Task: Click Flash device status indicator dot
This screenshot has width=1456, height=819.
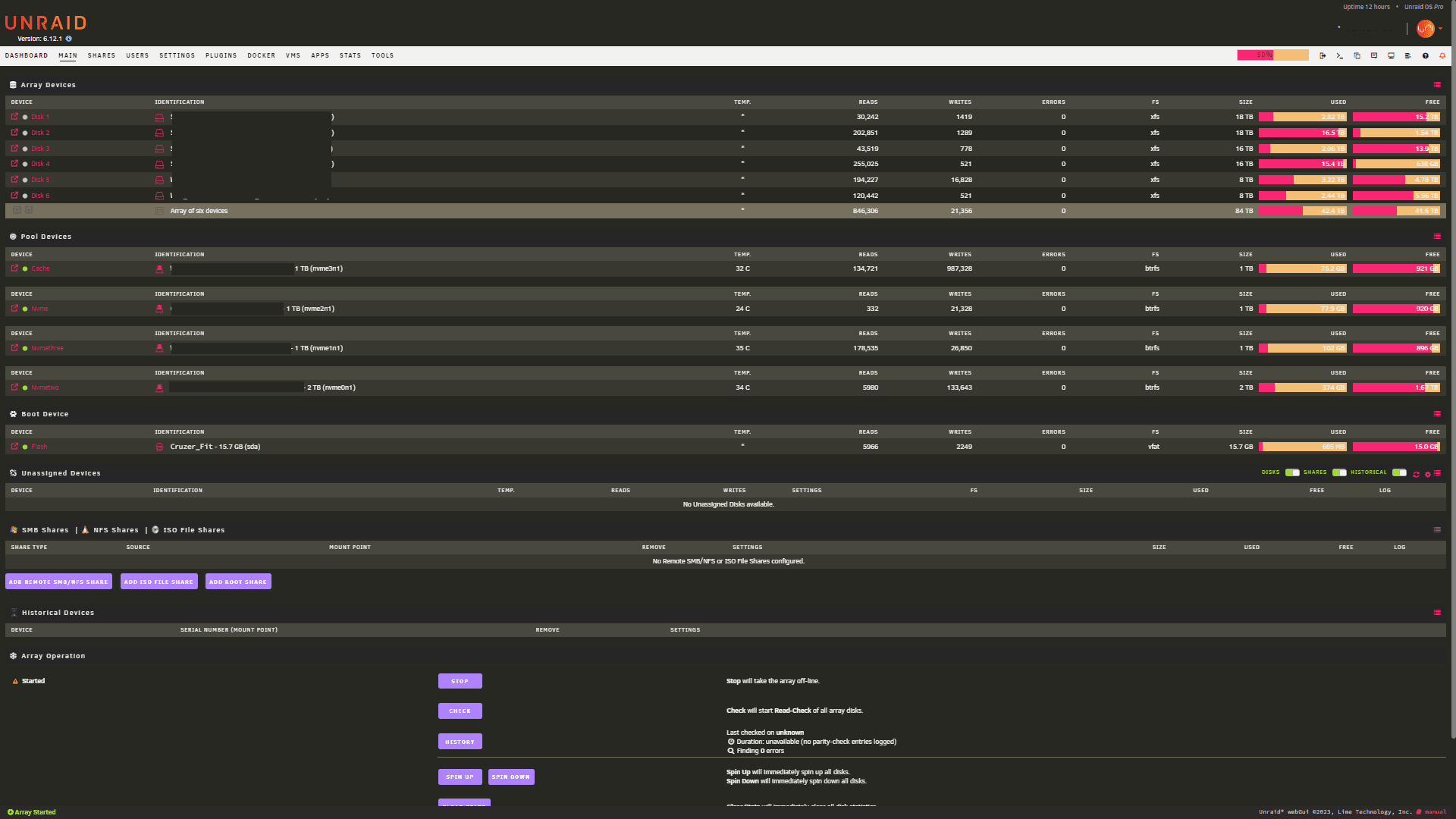Action: 25,447
